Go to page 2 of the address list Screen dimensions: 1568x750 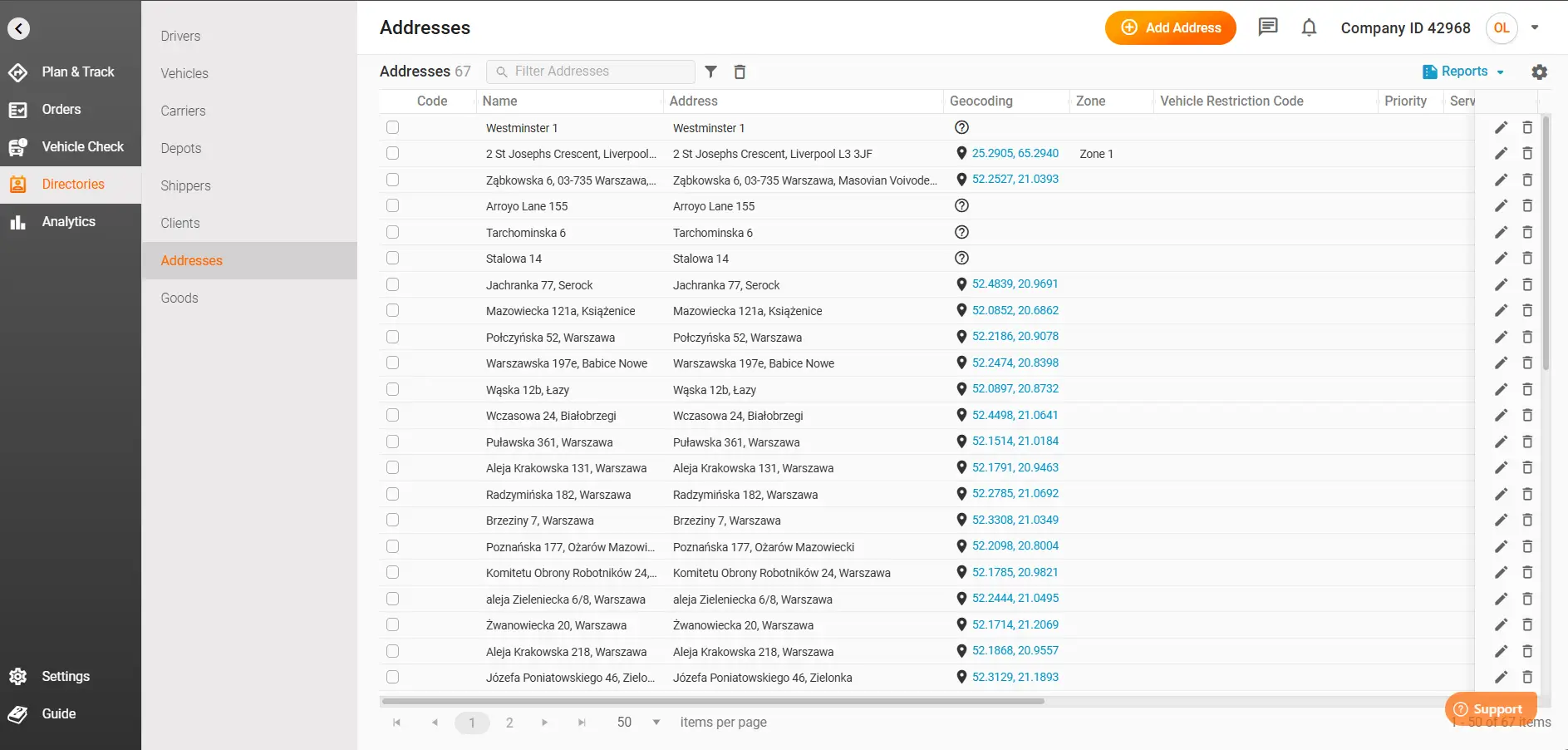click(x=509, y=722)
